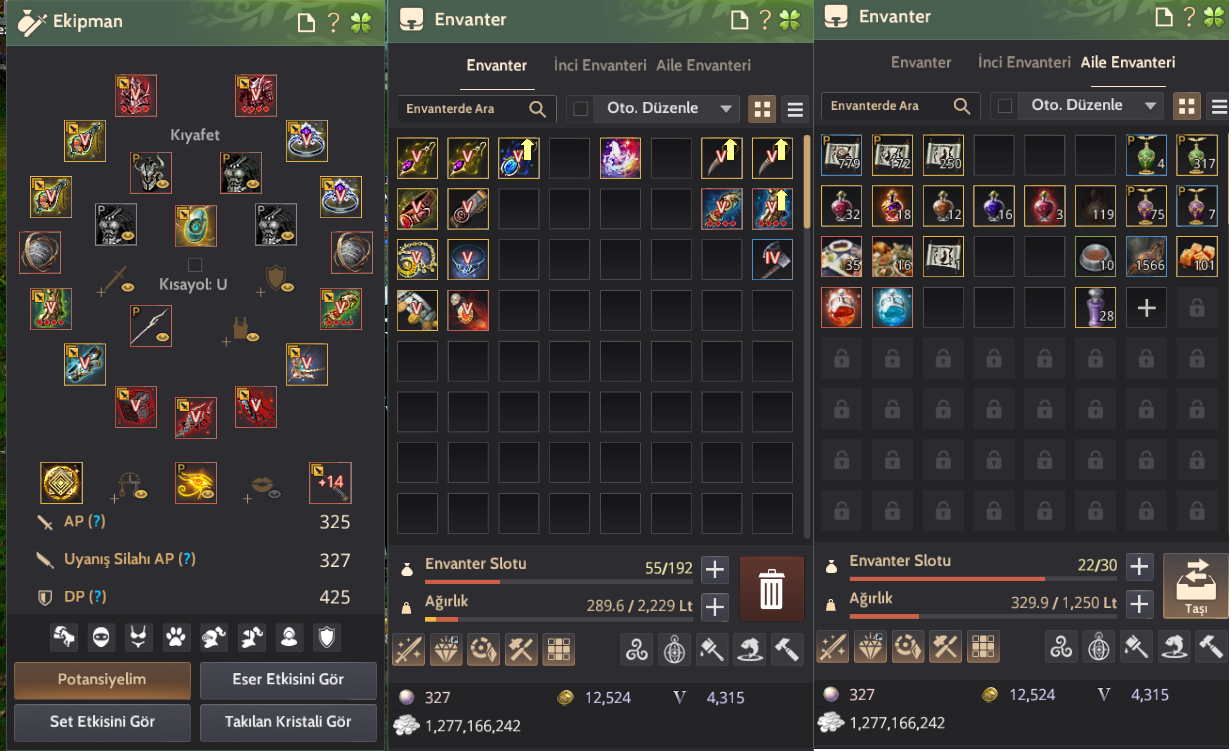Toggle the Oto. Düzenle checkbox in middle Envanter
The height and width of the screenshot is (751, 1231).
click(x=580, y=108)
